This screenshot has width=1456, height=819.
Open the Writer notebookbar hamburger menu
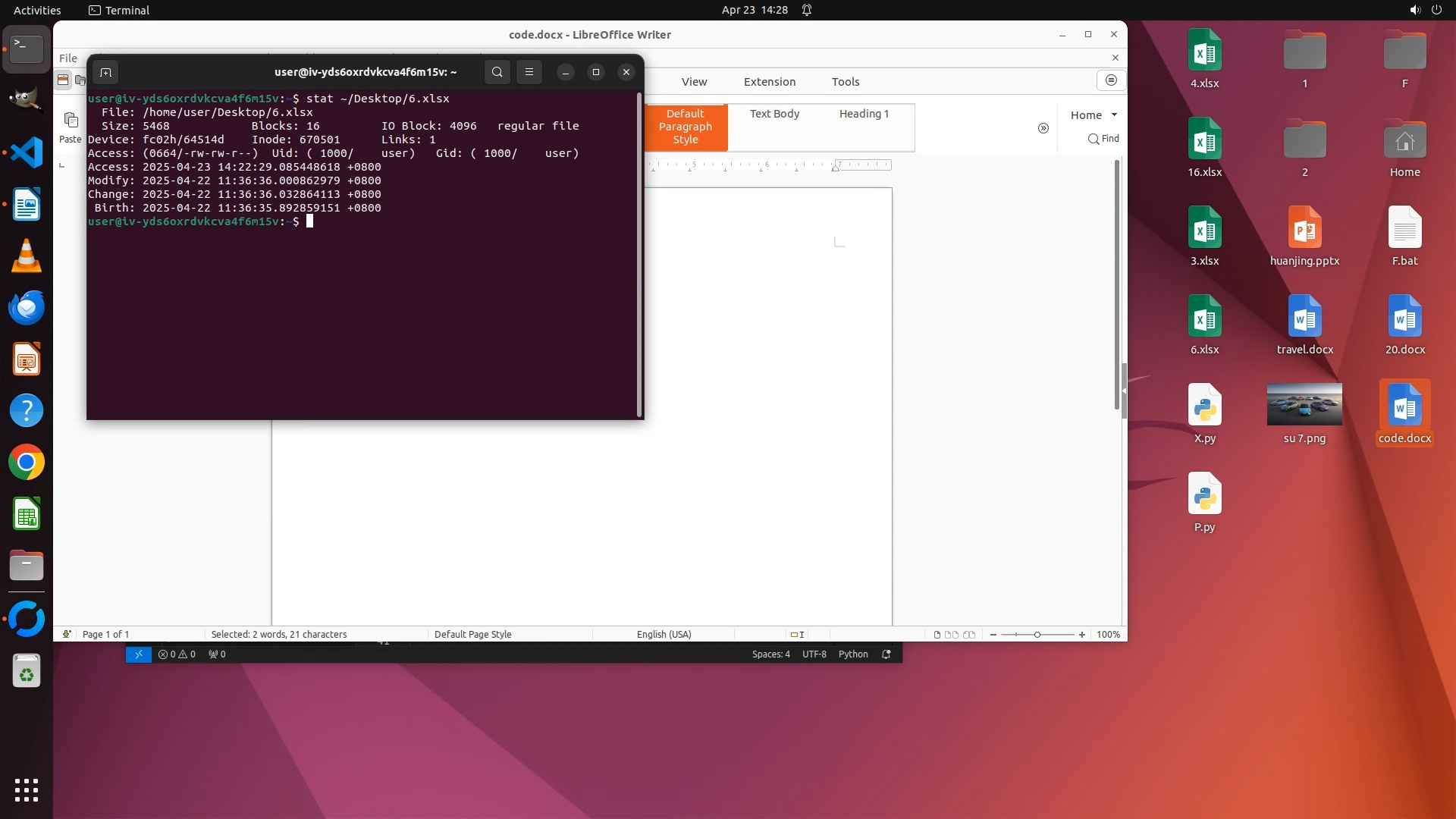[x=1111, y=80]
